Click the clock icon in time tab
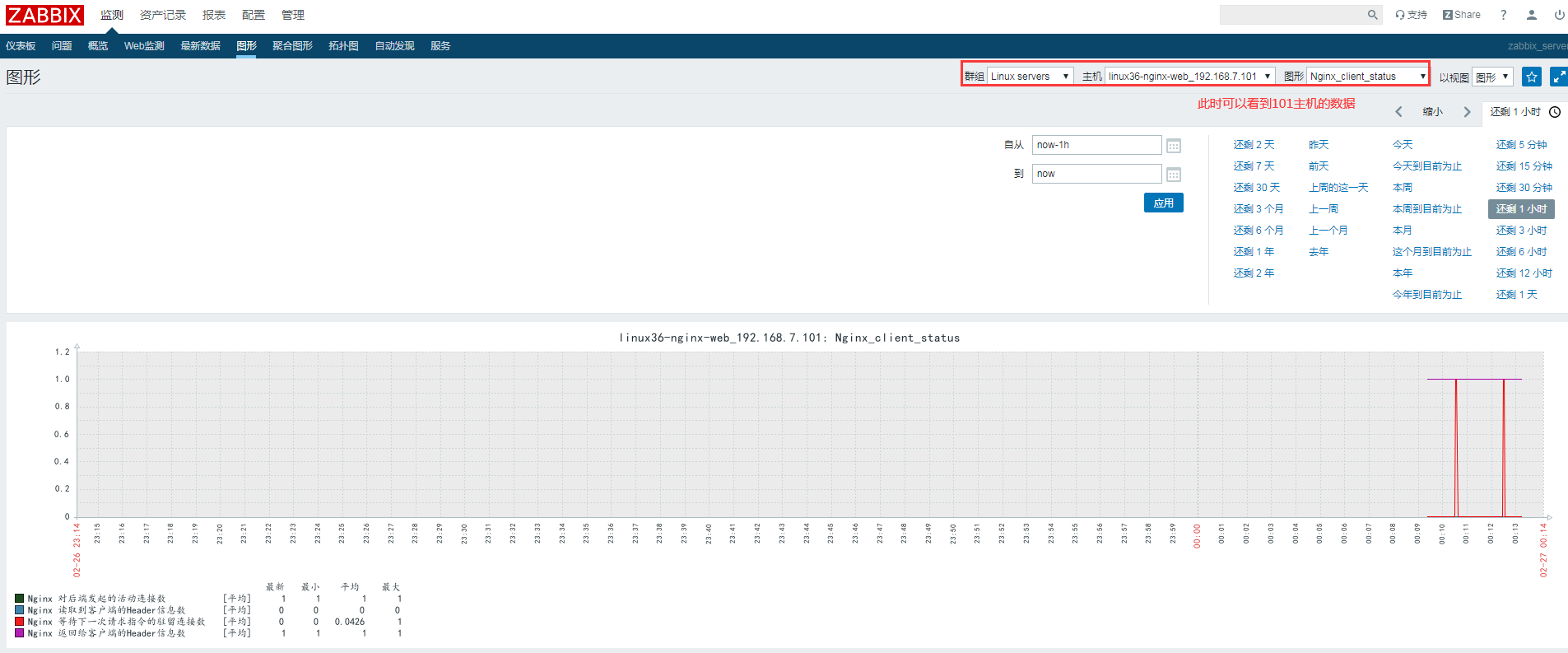The image size is (1568, 653). click(1555, 112)
